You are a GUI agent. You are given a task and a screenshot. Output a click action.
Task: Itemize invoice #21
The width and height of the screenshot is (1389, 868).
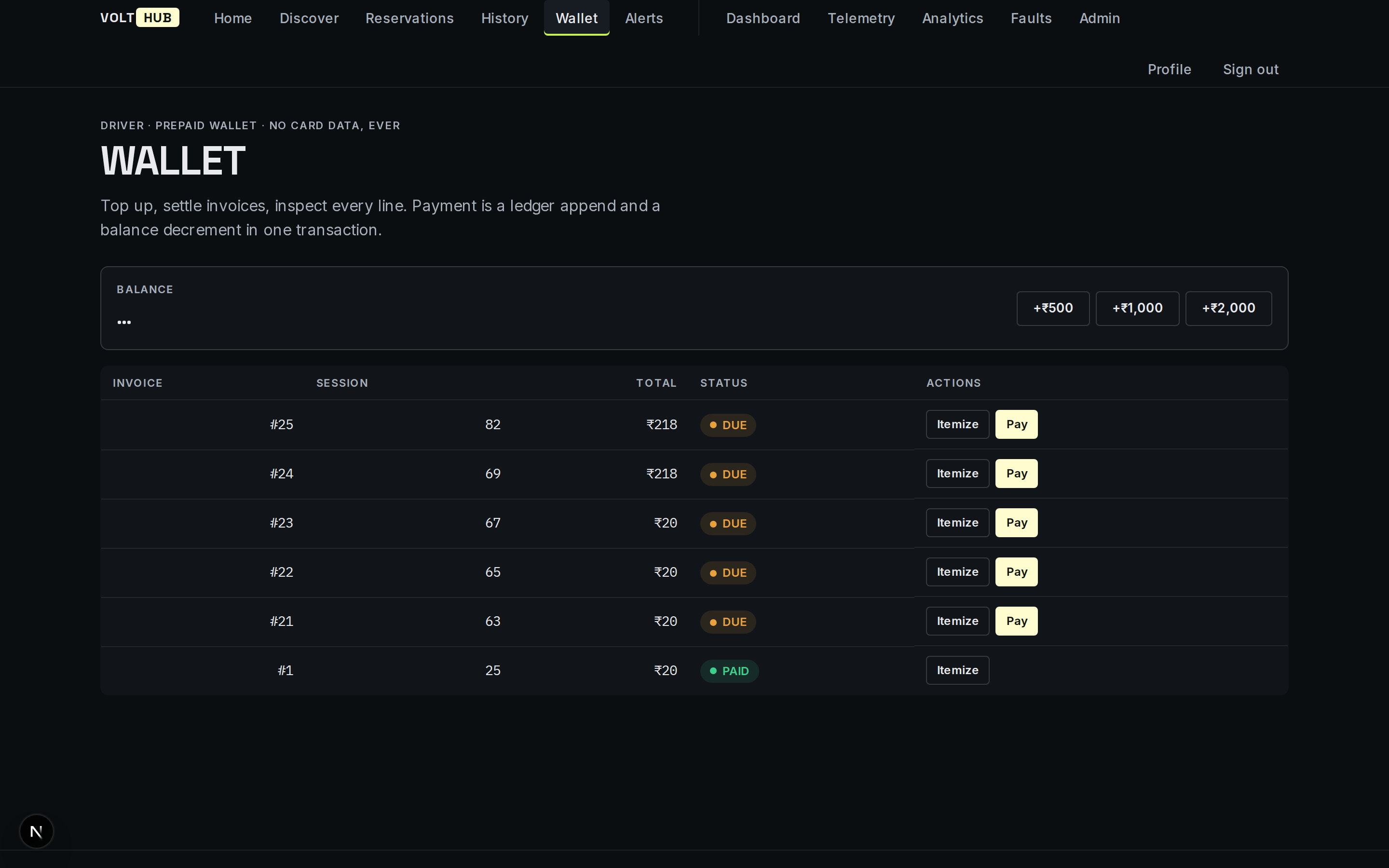pyautogui.click(x=957, y=621)
